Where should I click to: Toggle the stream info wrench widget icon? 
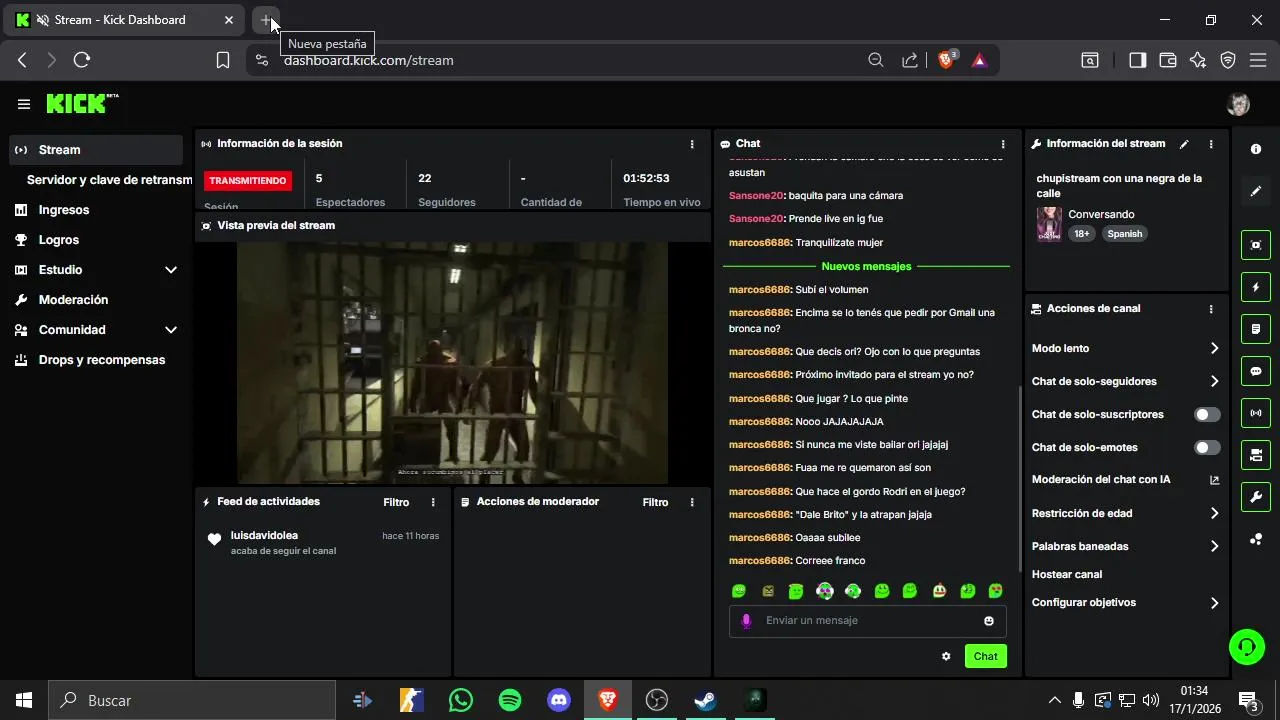pos(1256,497)
